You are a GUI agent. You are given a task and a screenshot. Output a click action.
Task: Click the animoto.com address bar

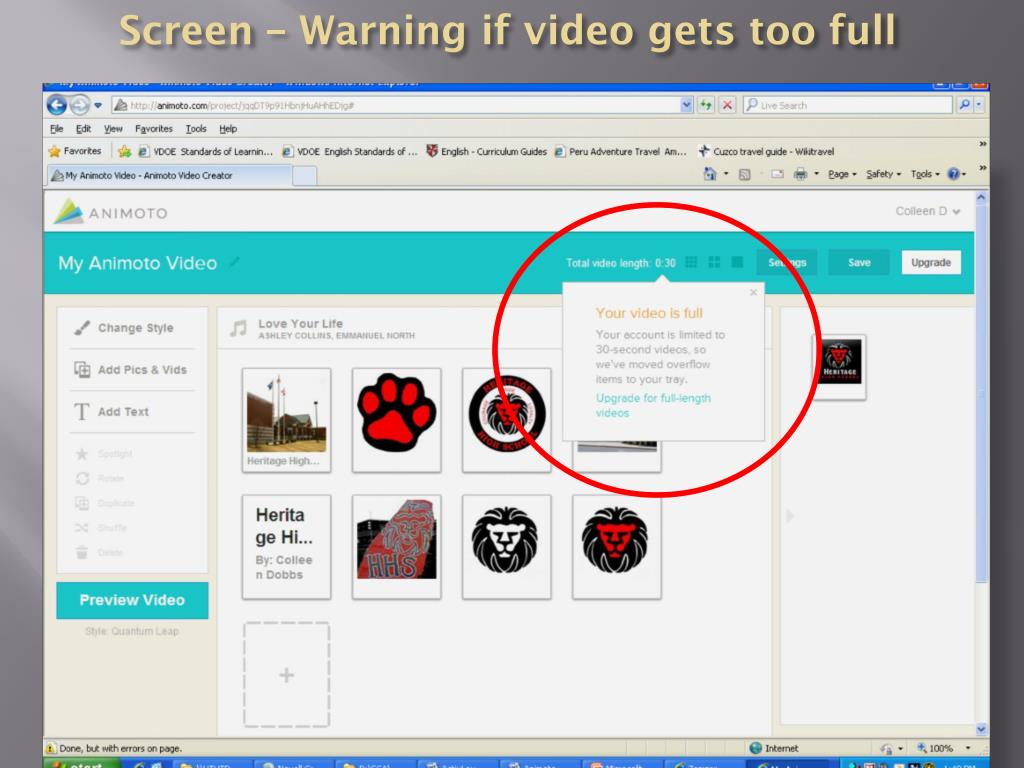pyautogui.click(x=395, y=105)
